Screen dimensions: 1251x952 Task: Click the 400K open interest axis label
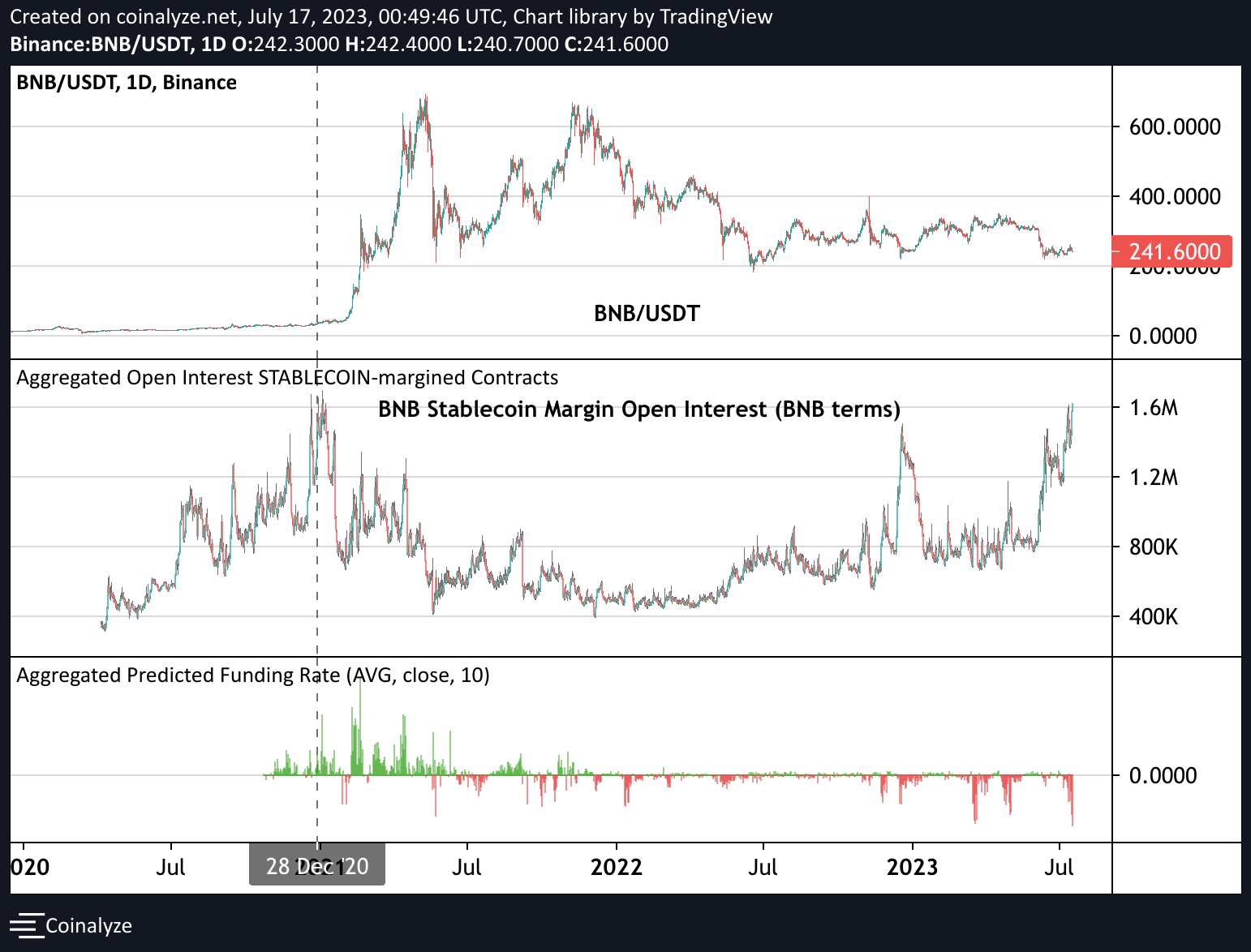(x=1153, y=617)
